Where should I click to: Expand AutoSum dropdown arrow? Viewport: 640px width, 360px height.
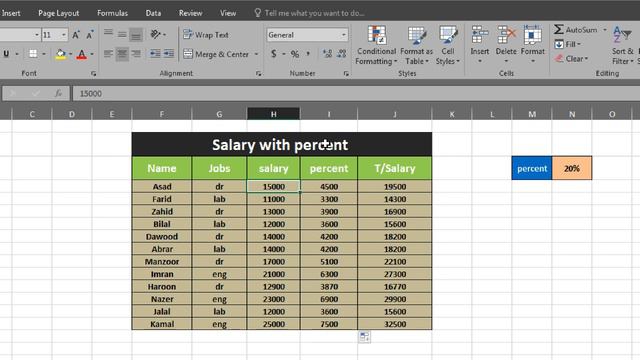click(605, 30)
